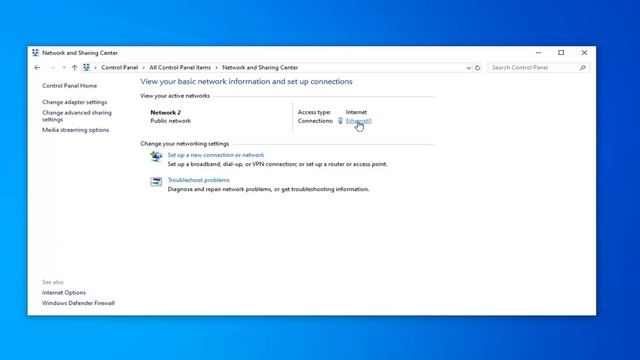This screenshot has width=640, height=360.
Task: Select Network and Sharing Center breadcrumb
Action: [260, 67]
